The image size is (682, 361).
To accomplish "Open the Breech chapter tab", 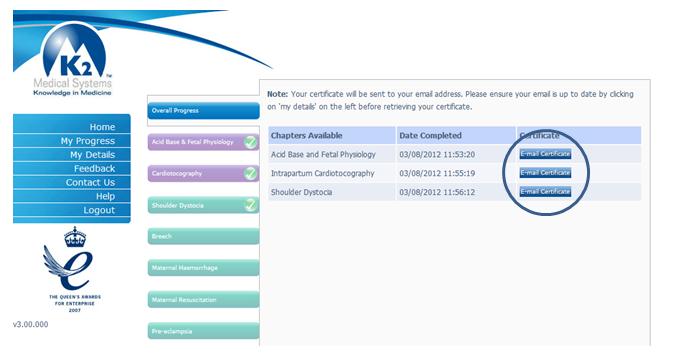I will point(204,236).
